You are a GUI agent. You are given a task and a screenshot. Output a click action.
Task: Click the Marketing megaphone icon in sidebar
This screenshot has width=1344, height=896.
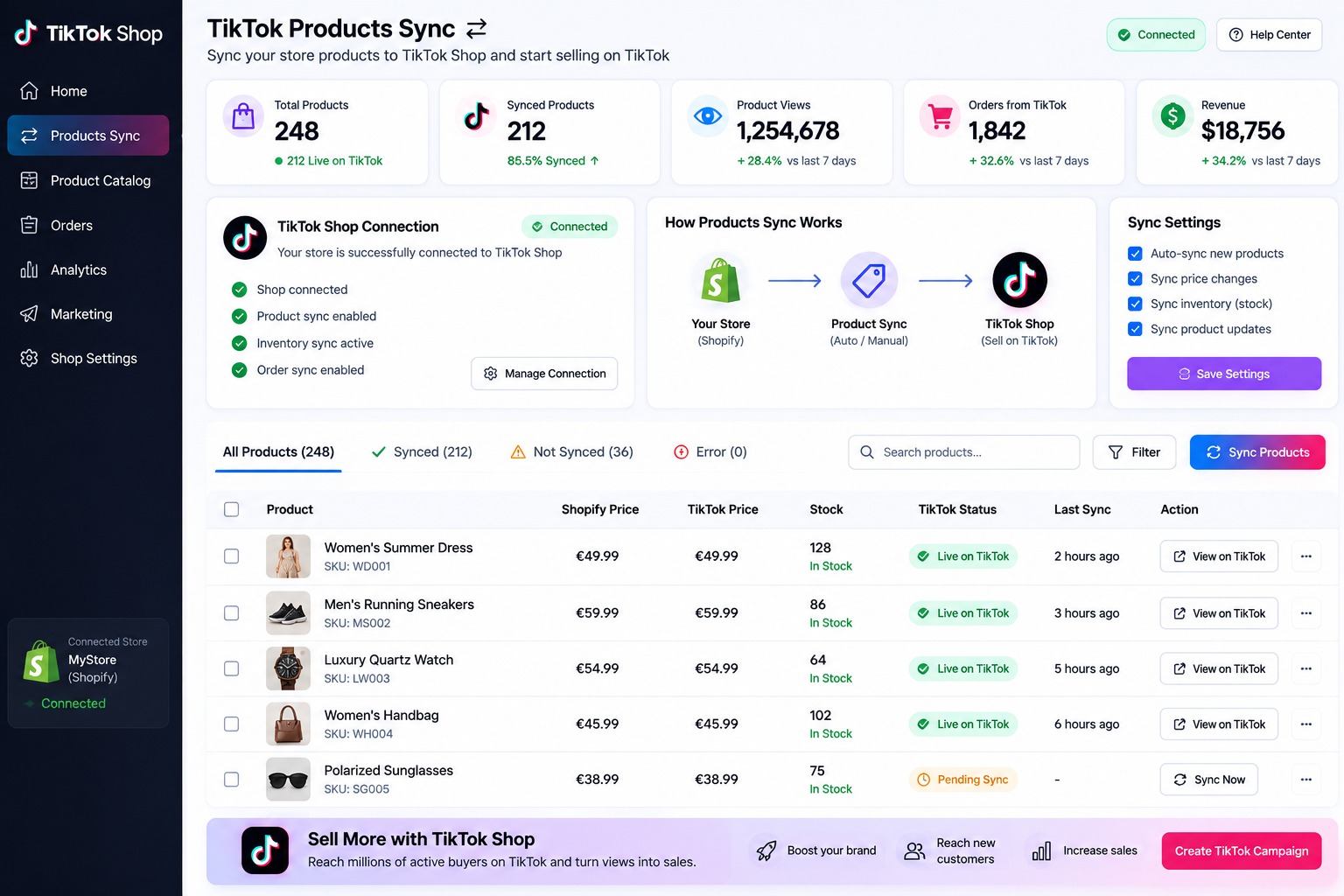coord(29,314)
